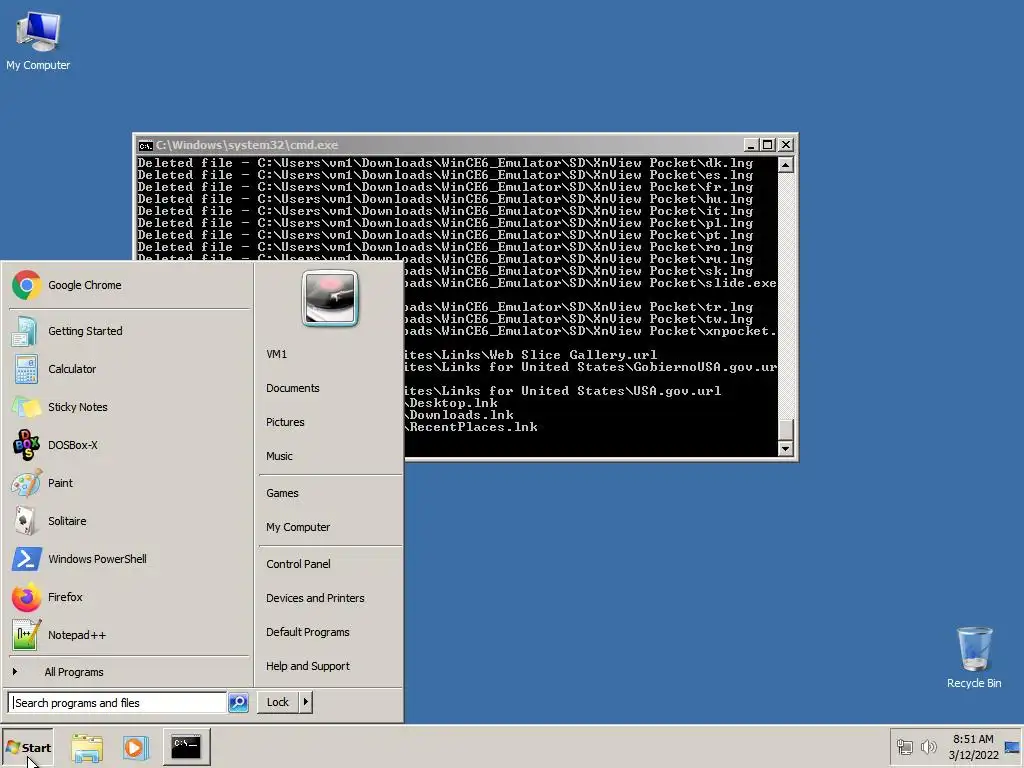Launch Solitaire game
Screen dimensions: 1024x768
(x=129, y=520)
